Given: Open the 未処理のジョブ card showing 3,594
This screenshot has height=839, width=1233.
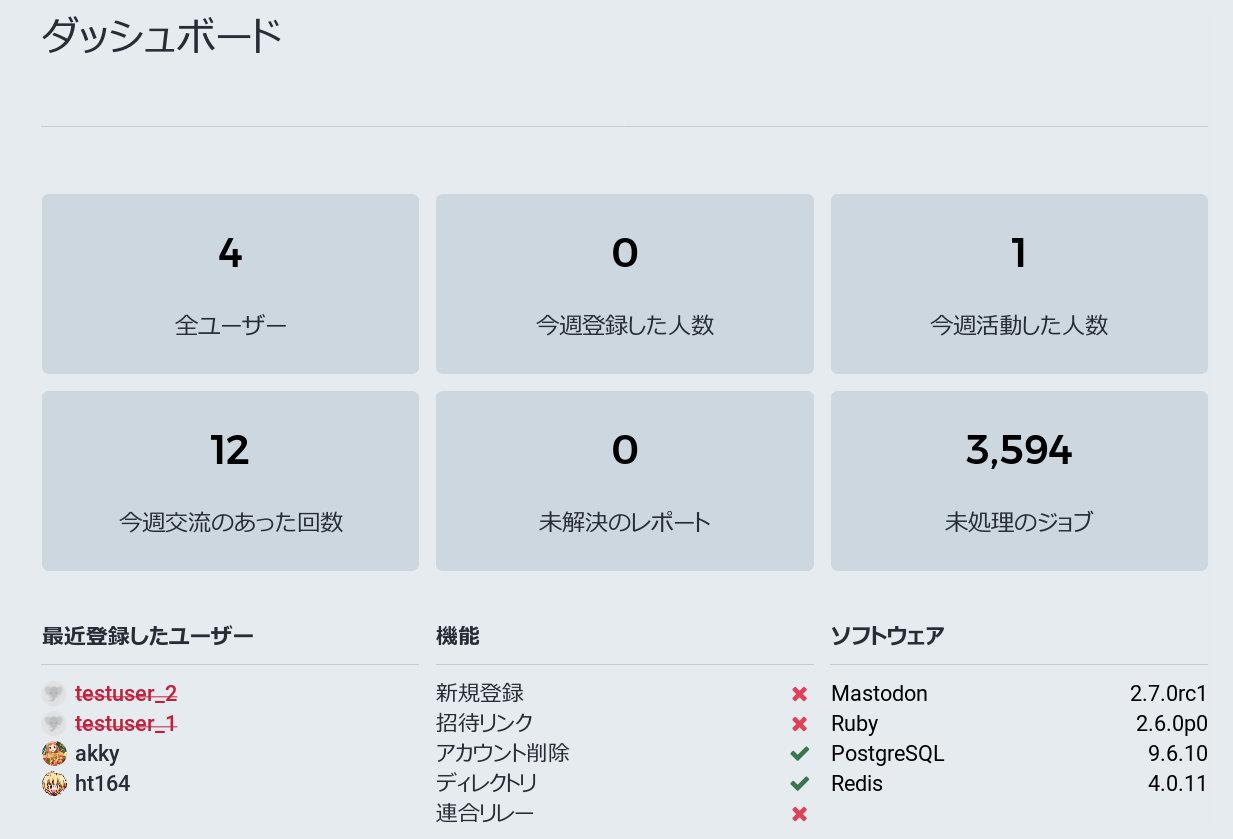Looking at the screenshot, I should (1019, 481).
